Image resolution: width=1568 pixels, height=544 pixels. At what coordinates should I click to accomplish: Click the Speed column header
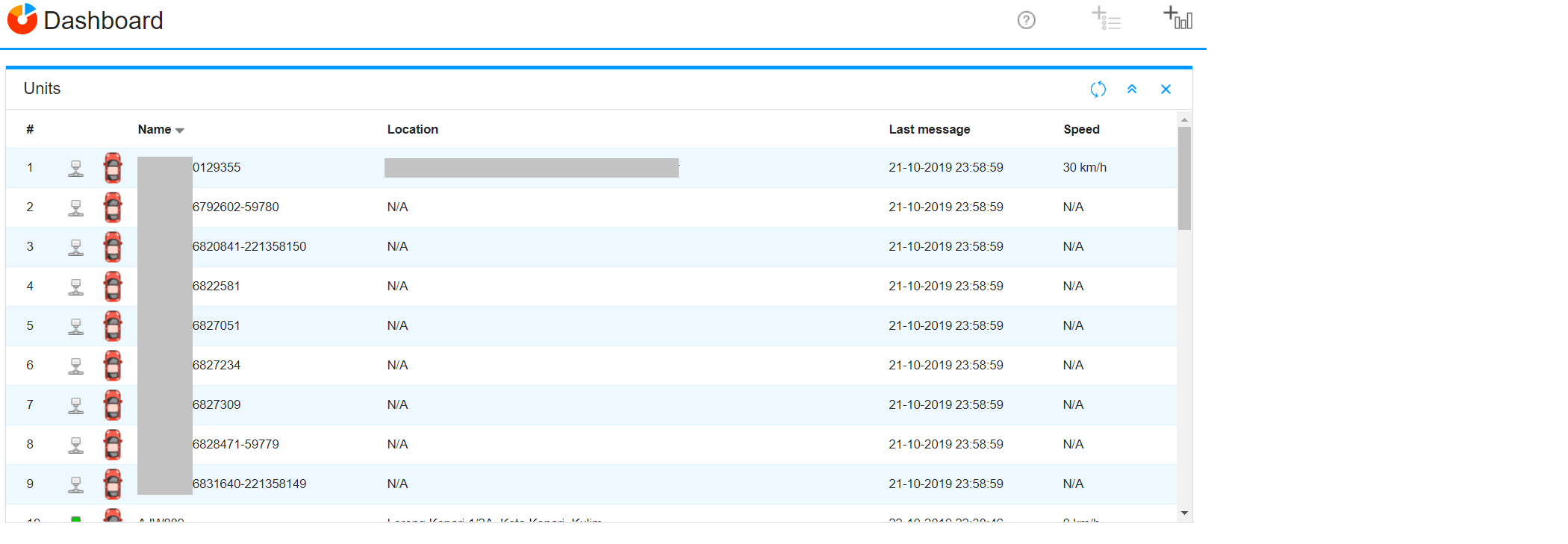1080,129
